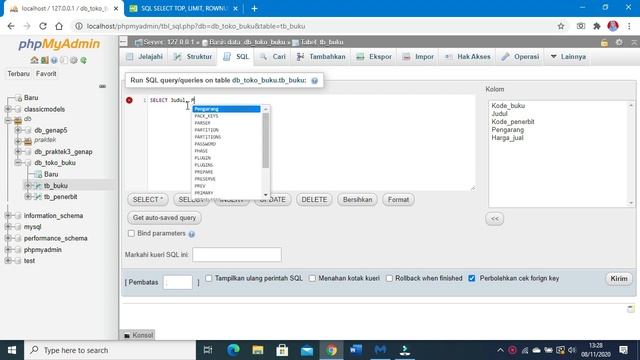Screen dimensions: 640x360
Task: Click the log out icon beside home
Action: point(44,60)
